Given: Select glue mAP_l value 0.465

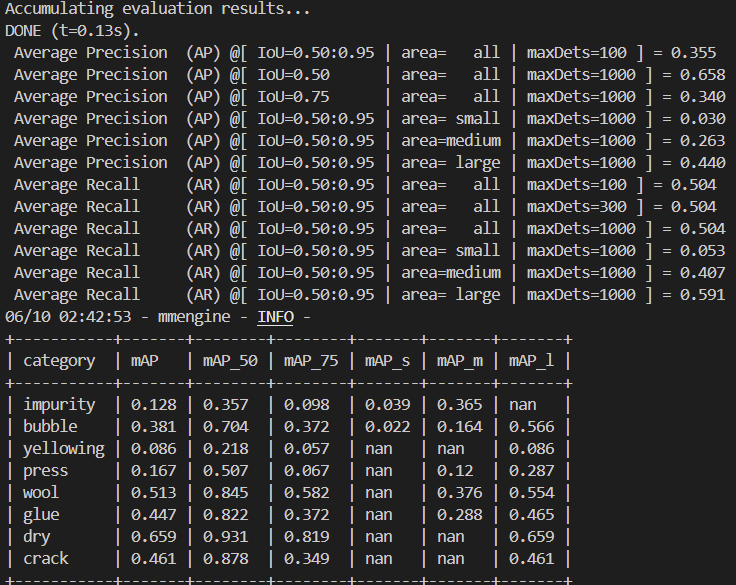Looking at the screenshot, I should (x=531, y=515).
